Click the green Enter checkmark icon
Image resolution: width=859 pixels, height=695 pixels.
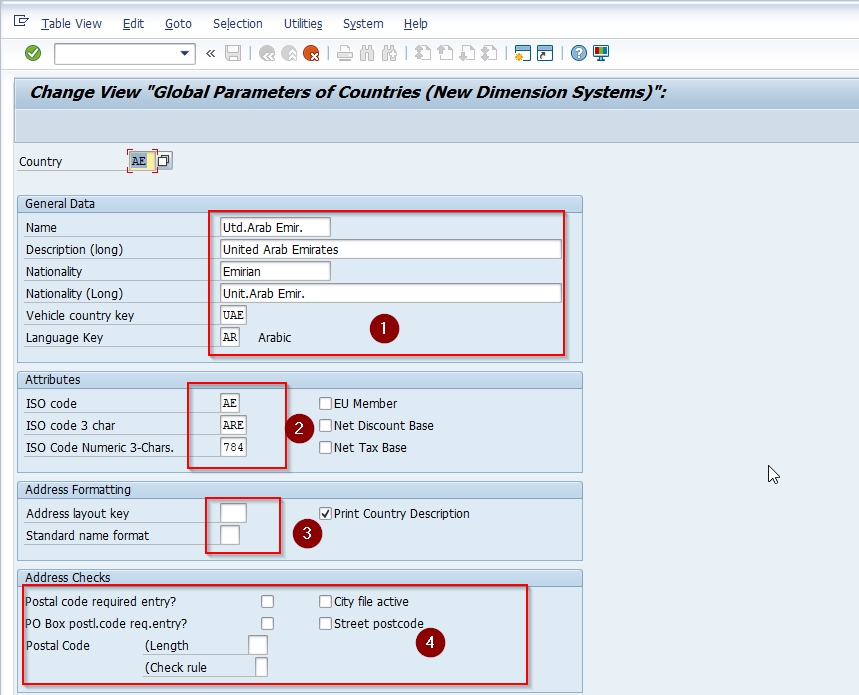[x=33, y=53]
